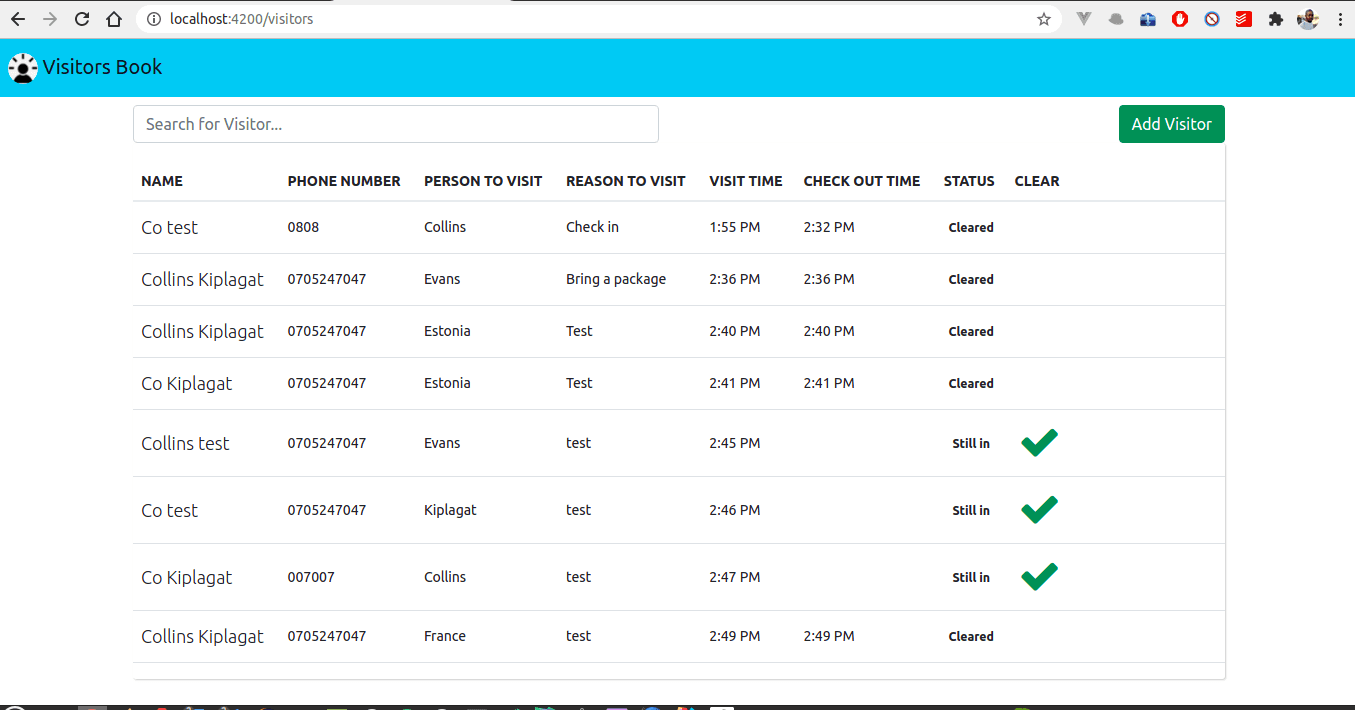Open the browser home page
Screen dimensions: 1355x710
[x=114, y=19]
